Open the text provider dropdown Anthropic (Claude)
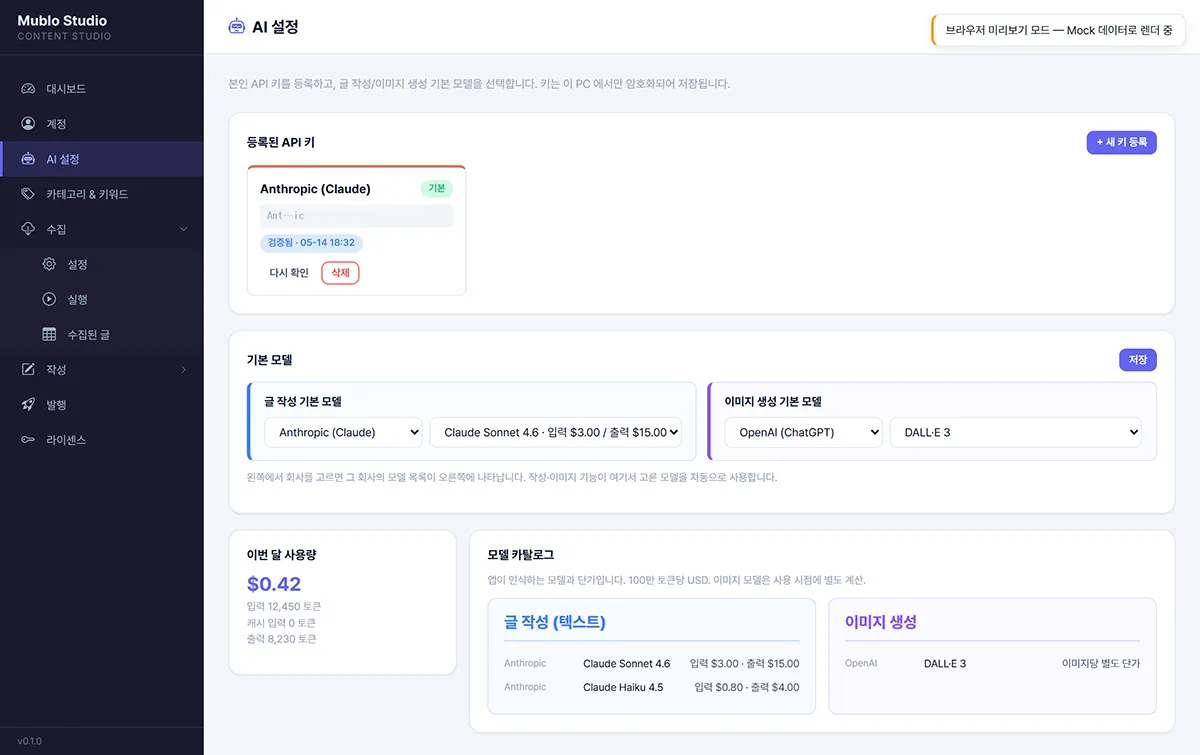Screen dimensions: 1200x755 click(343, 432)
